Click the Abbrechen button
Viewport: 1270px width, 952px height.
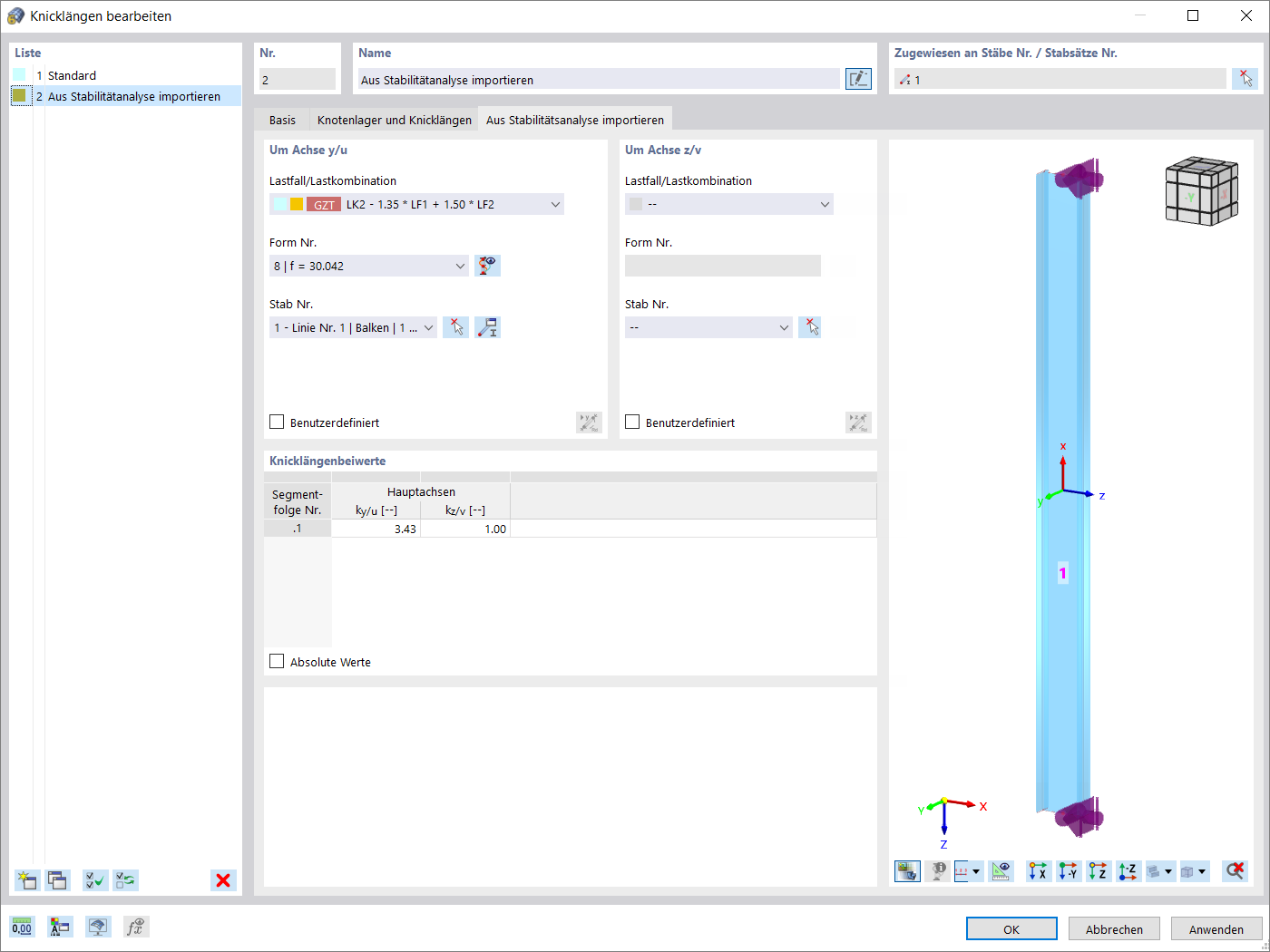pos(1114,928)
